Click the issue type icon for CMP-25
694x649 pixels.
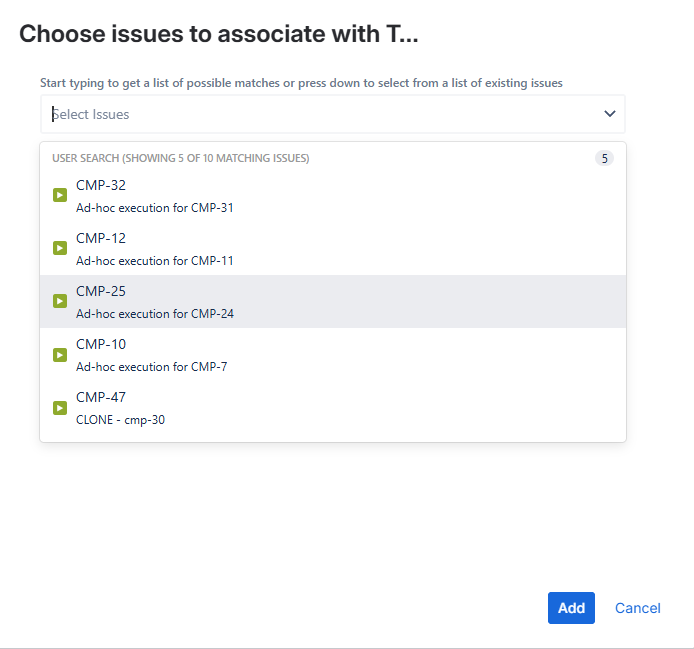click(60, 301)
